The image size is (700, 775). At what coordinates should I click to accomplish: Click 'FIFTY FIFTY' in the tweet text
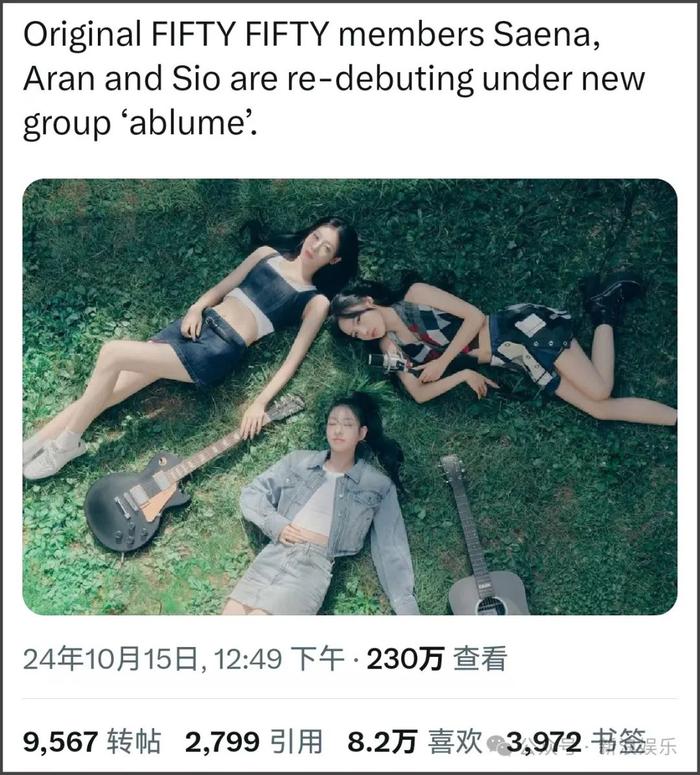(240, 34)
